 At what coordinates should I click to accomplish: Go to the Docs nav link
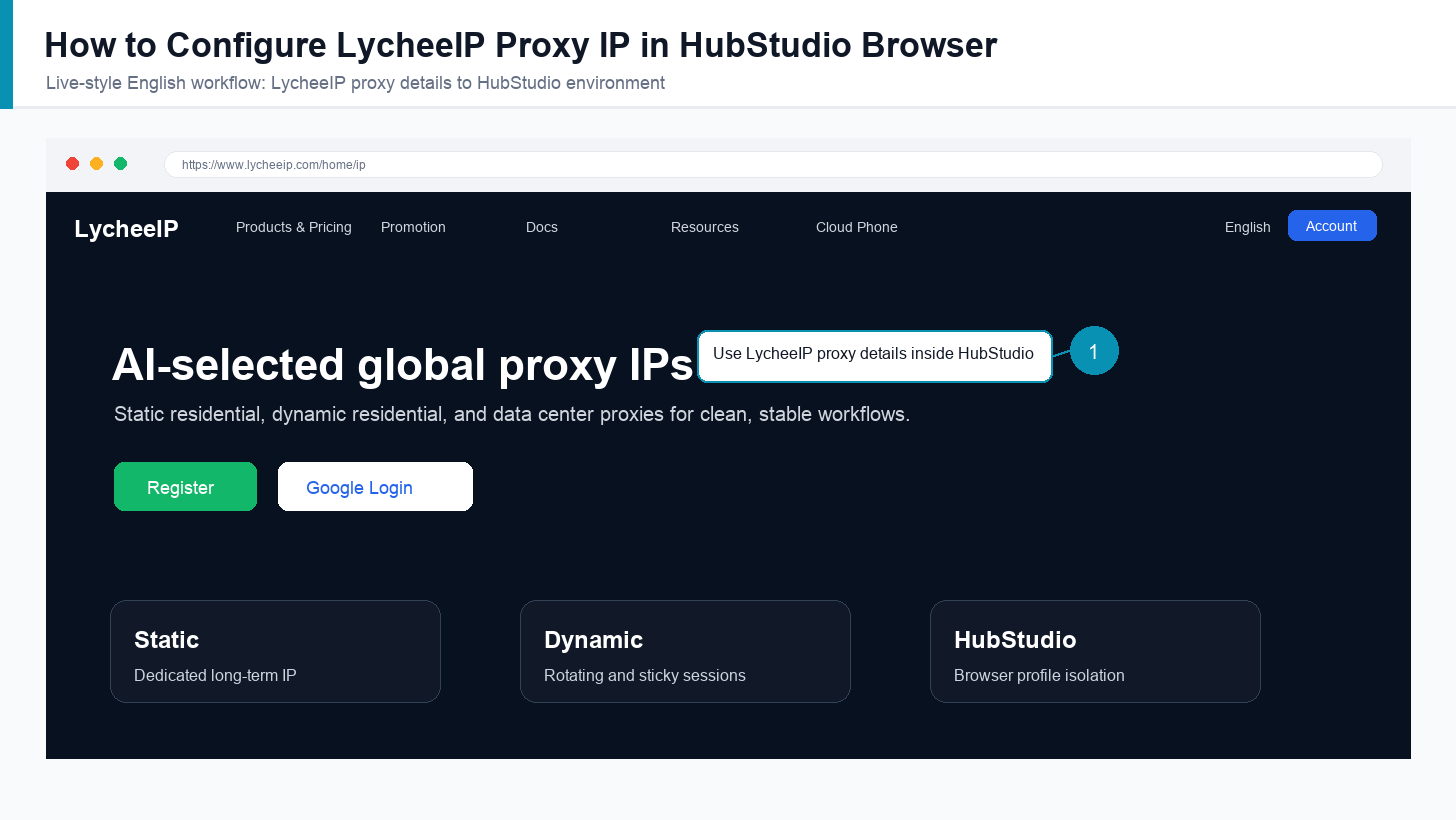(x=542, y=227)
